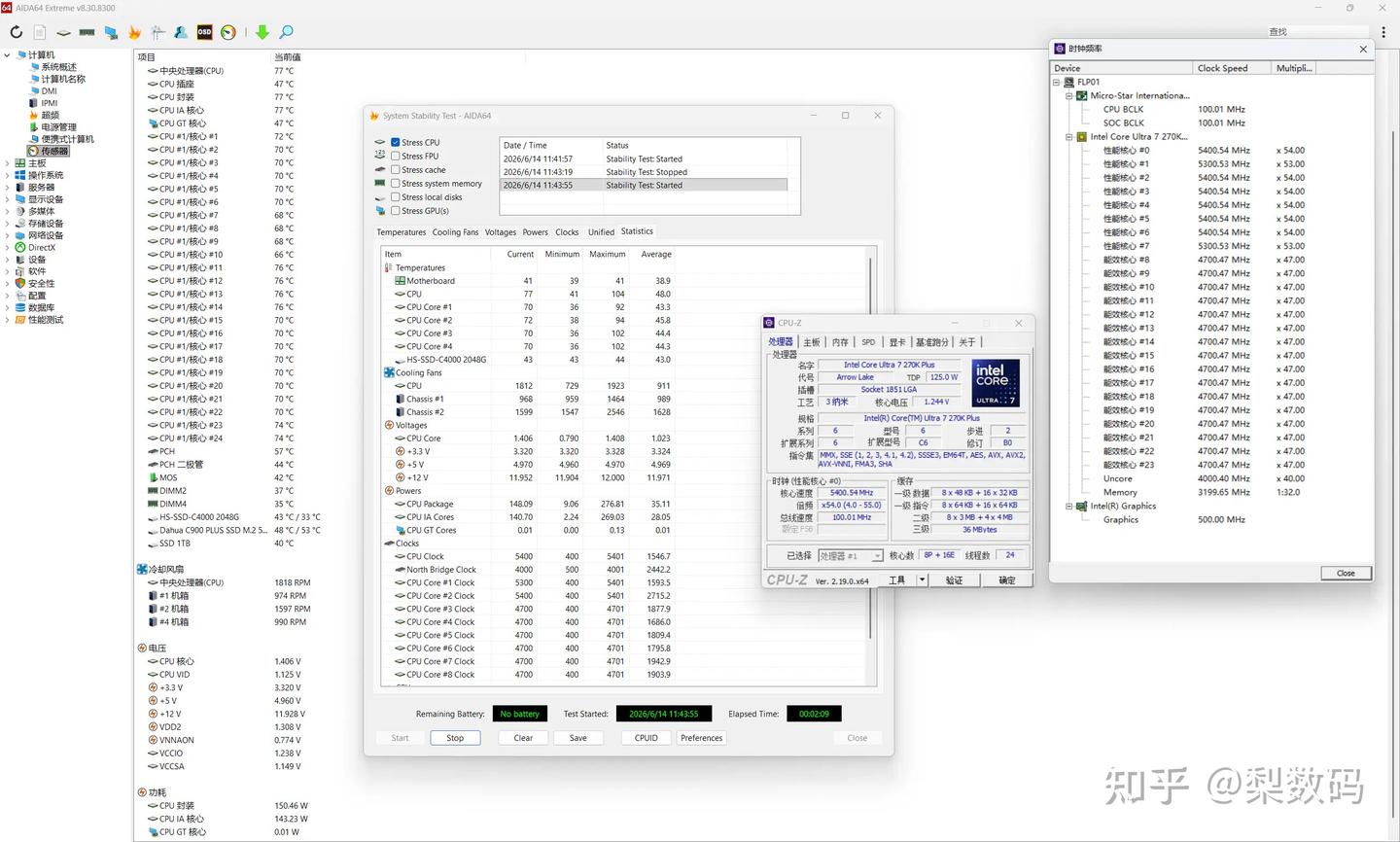Click Close button in 时钟频率 window
Screen dimensions: 1400x842
[1346, 574]
